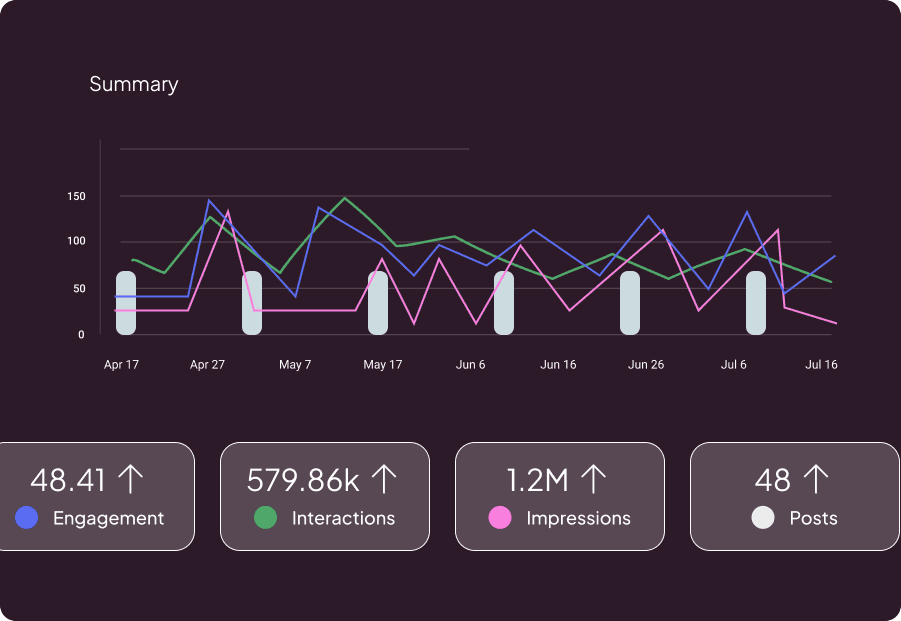
Task: Click the green Interactions legend dot
Action: [265, 518]
